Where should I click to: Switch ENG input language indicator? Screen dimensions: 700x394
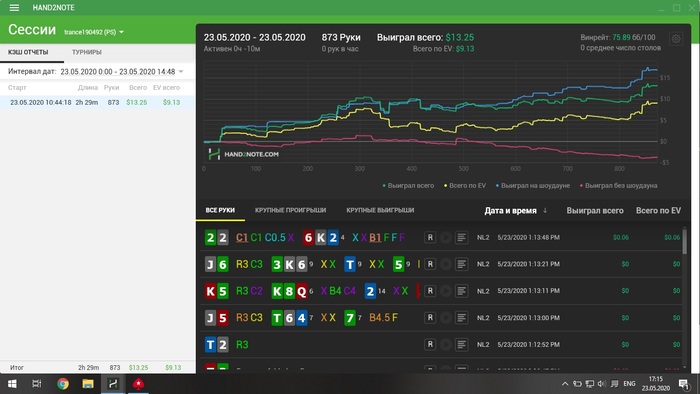pos(629,384)
